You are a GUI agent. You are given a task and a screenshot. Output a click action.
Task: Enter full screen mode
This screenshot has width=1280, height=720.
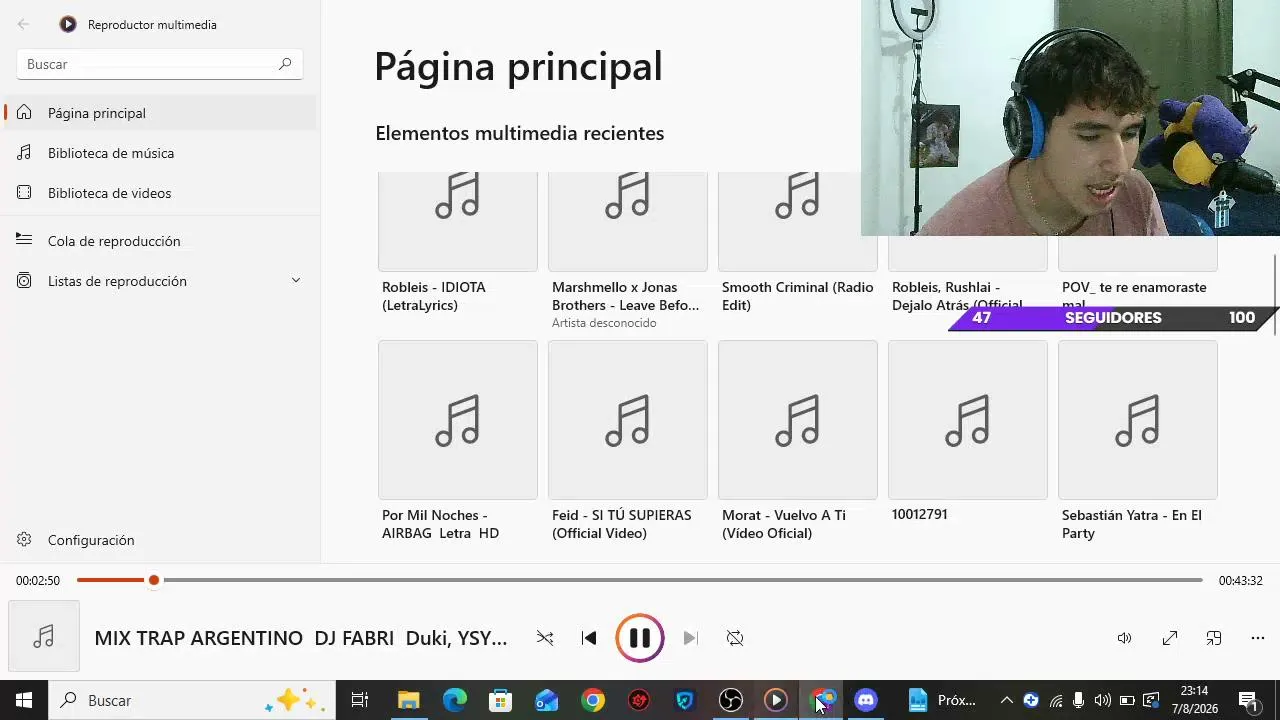tap(1170, 638)
